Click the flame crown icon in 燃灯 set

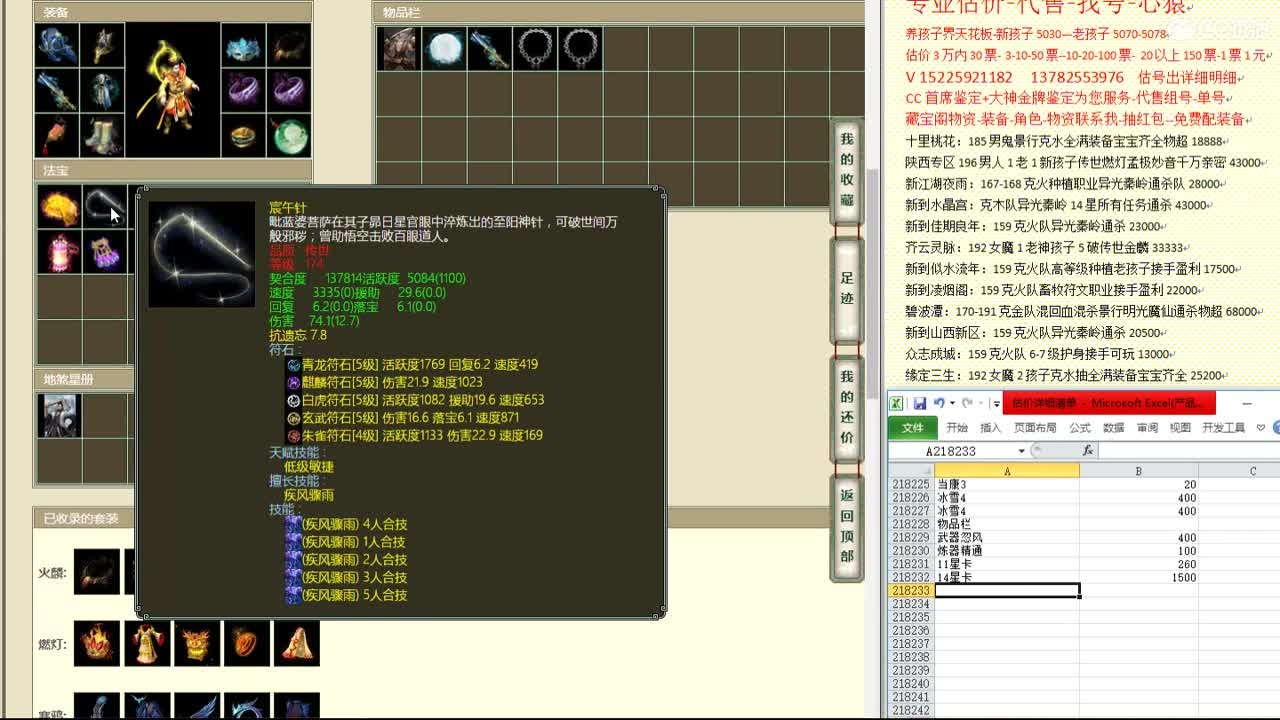tap(97, 643)
